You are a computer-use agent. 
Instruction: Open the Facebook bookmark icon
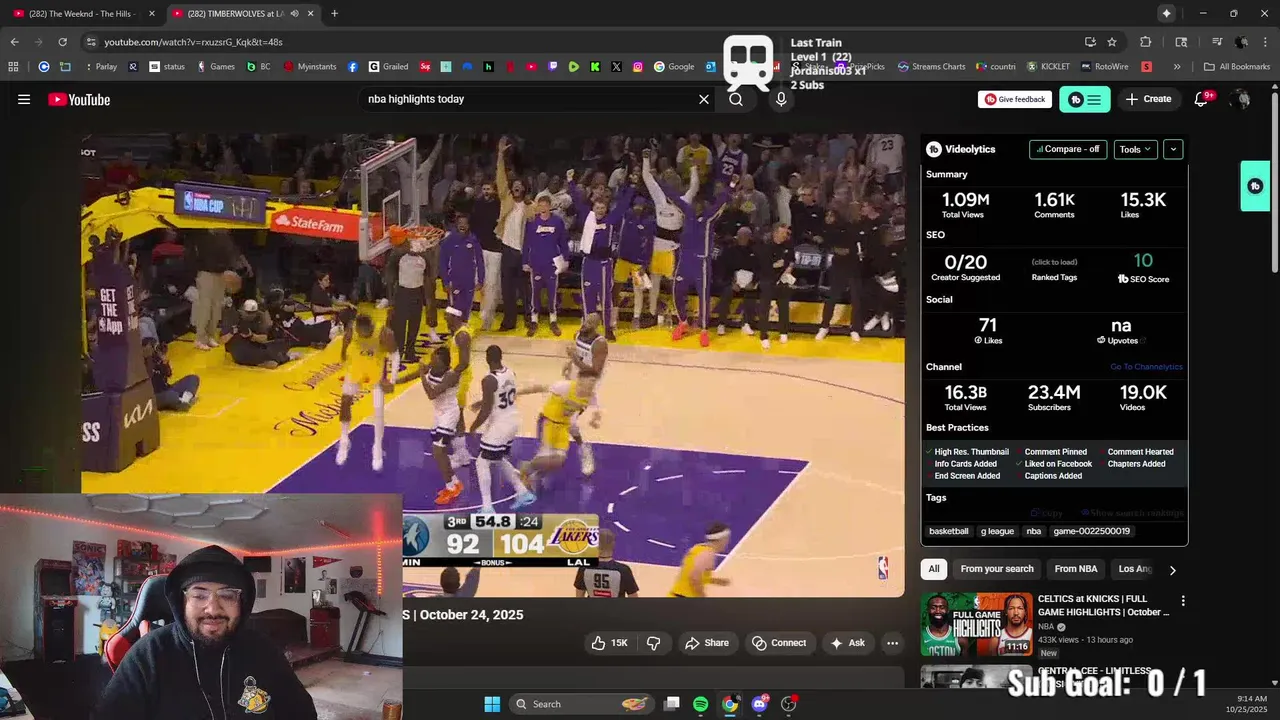[353, 67]
